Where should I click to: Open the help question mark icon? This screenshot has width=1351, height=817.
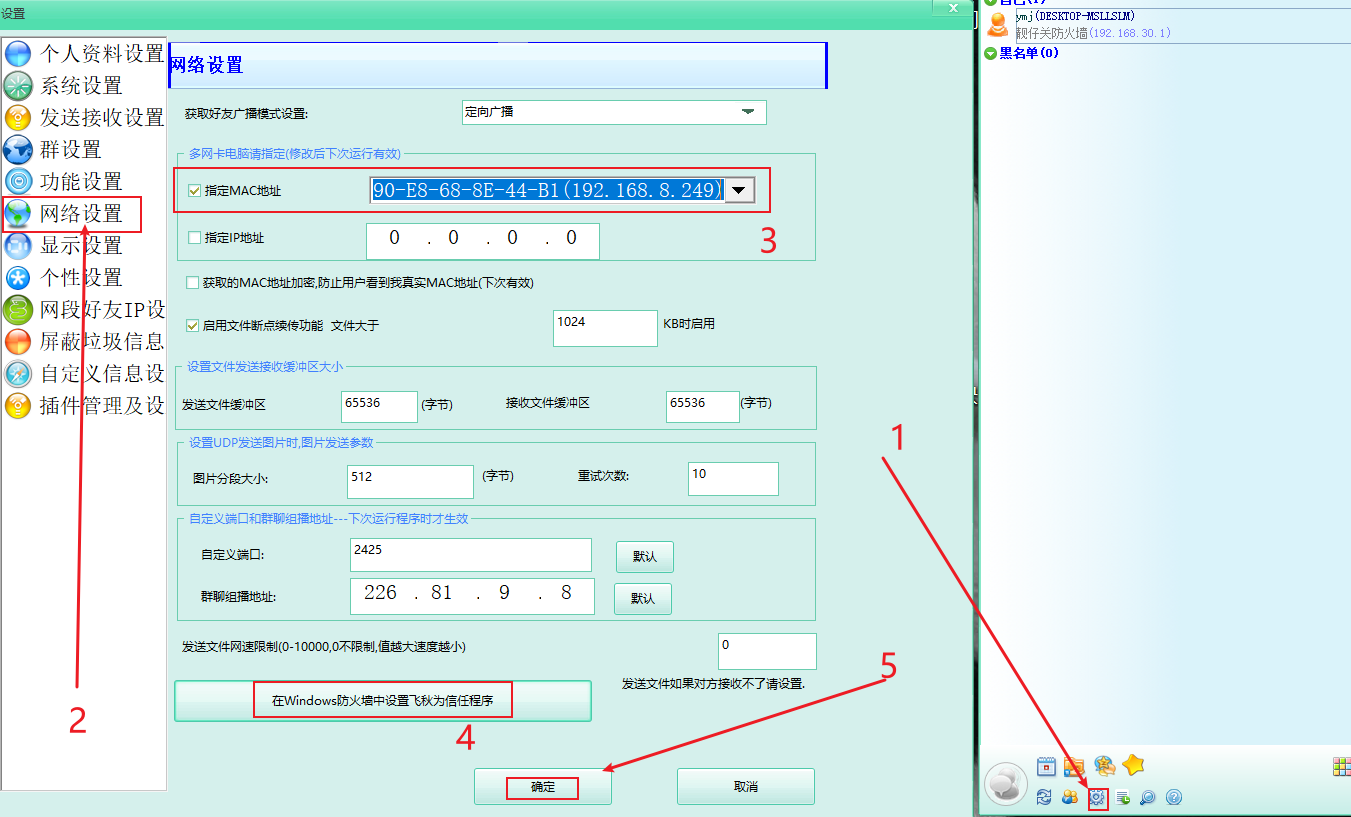pos(1174,797)
